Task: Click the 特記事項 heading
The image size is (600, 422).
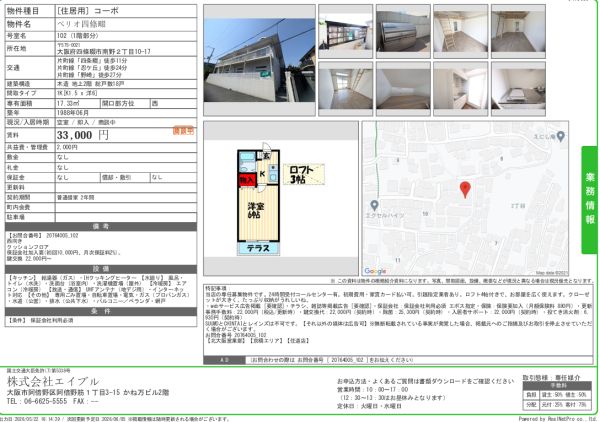Action: [x=216, y=288]
